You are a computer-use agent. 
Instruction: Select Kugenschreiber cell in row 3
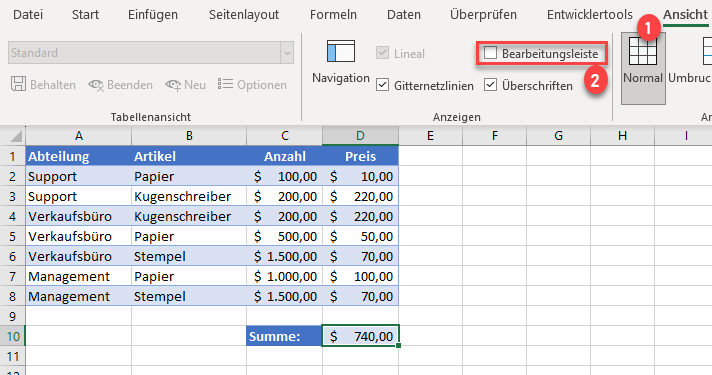189,196
